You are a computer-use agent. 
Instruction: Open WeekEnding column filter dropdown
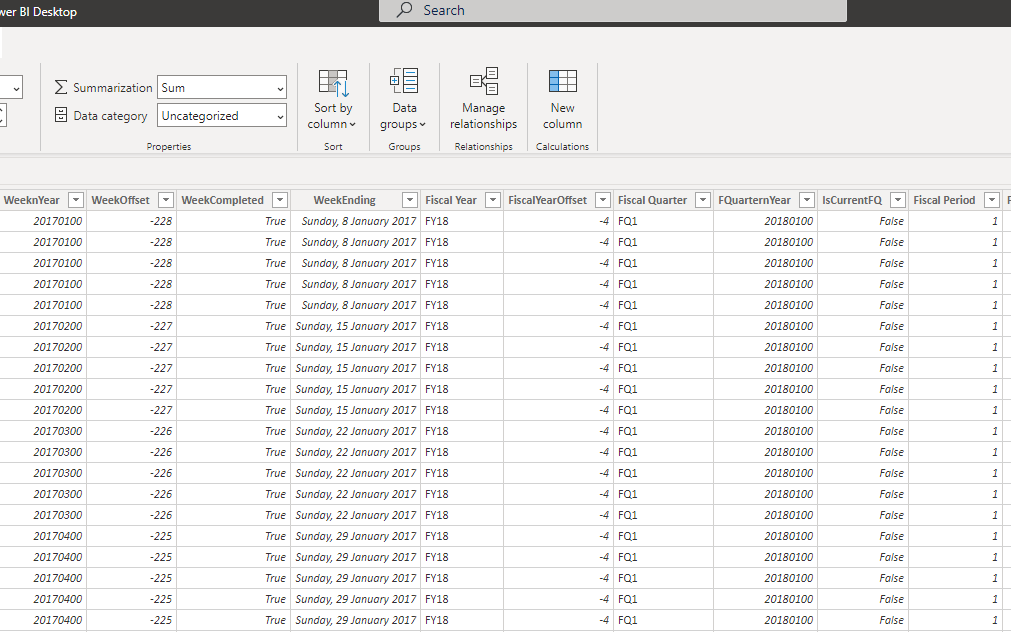[409, 200]
